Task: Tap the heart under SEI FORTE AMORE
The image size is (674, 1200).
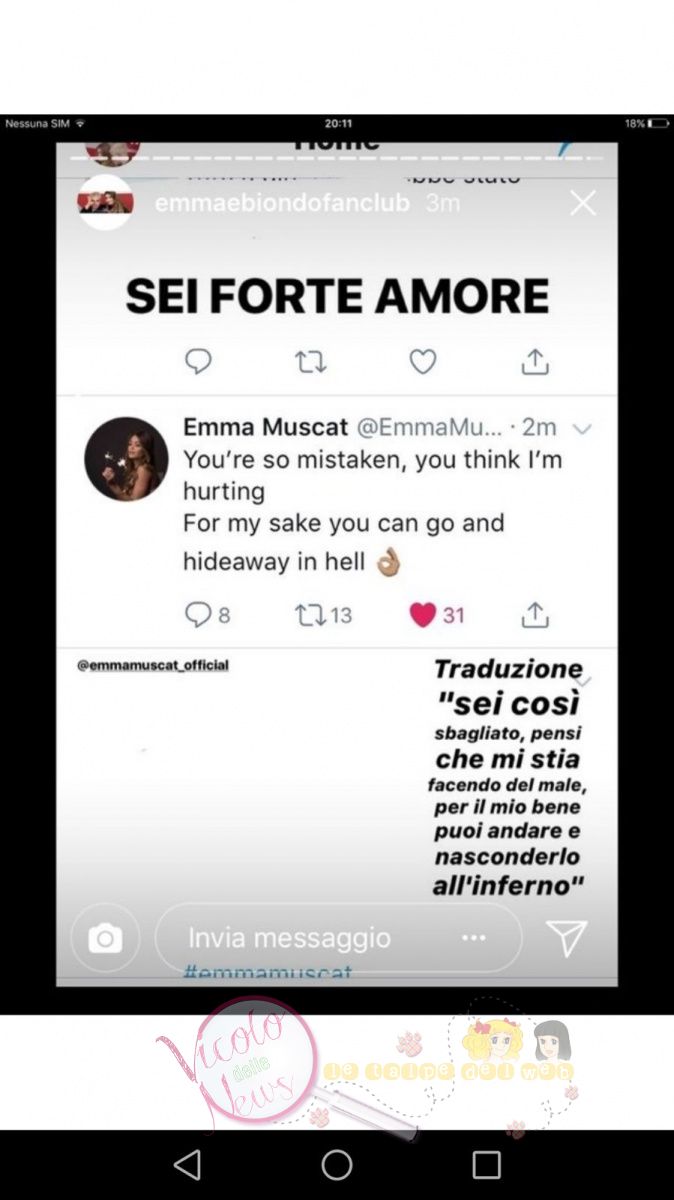Action: point(423,362)
